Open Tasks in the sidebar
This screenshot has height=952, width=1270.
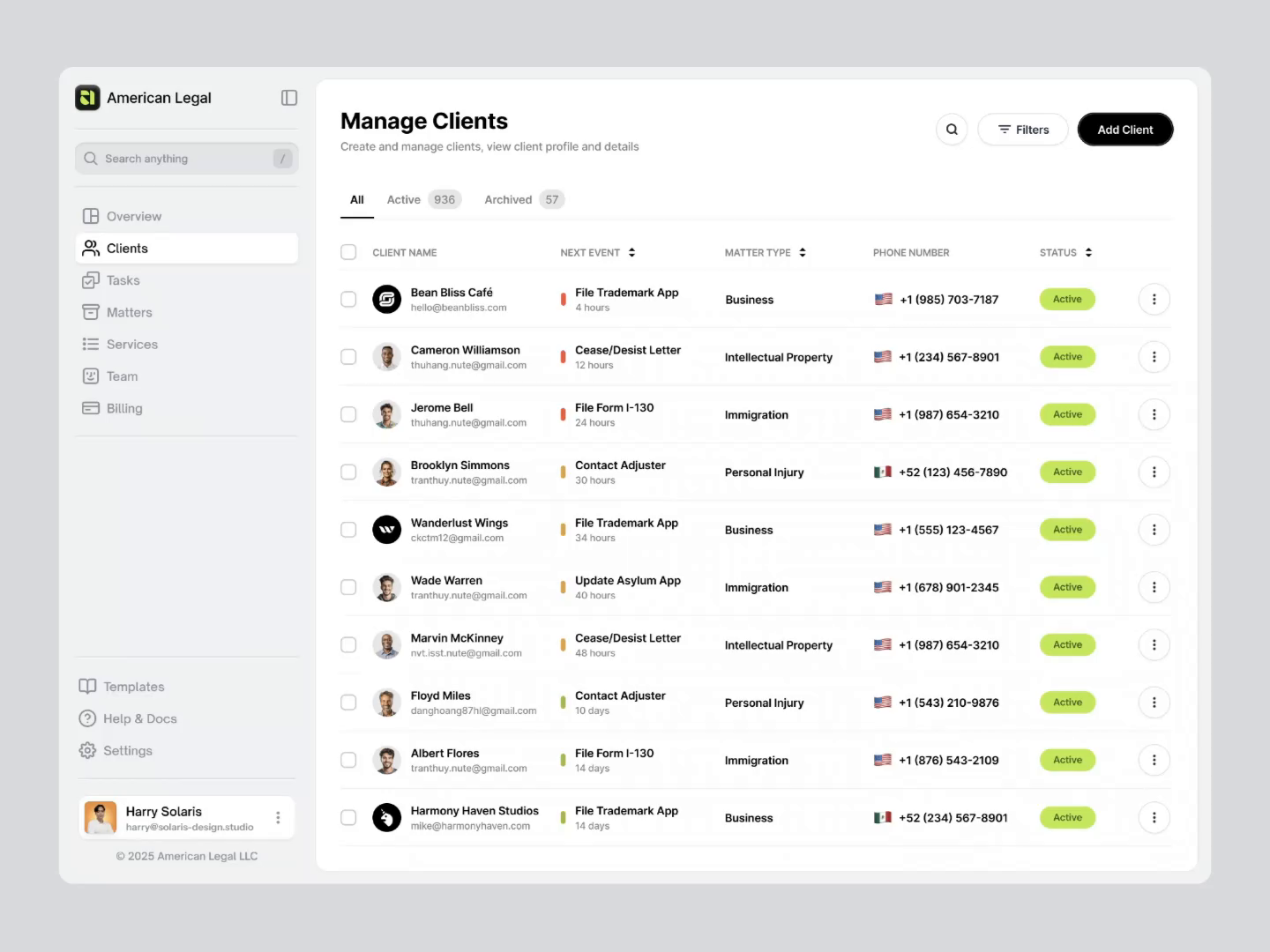coord(186,280)
